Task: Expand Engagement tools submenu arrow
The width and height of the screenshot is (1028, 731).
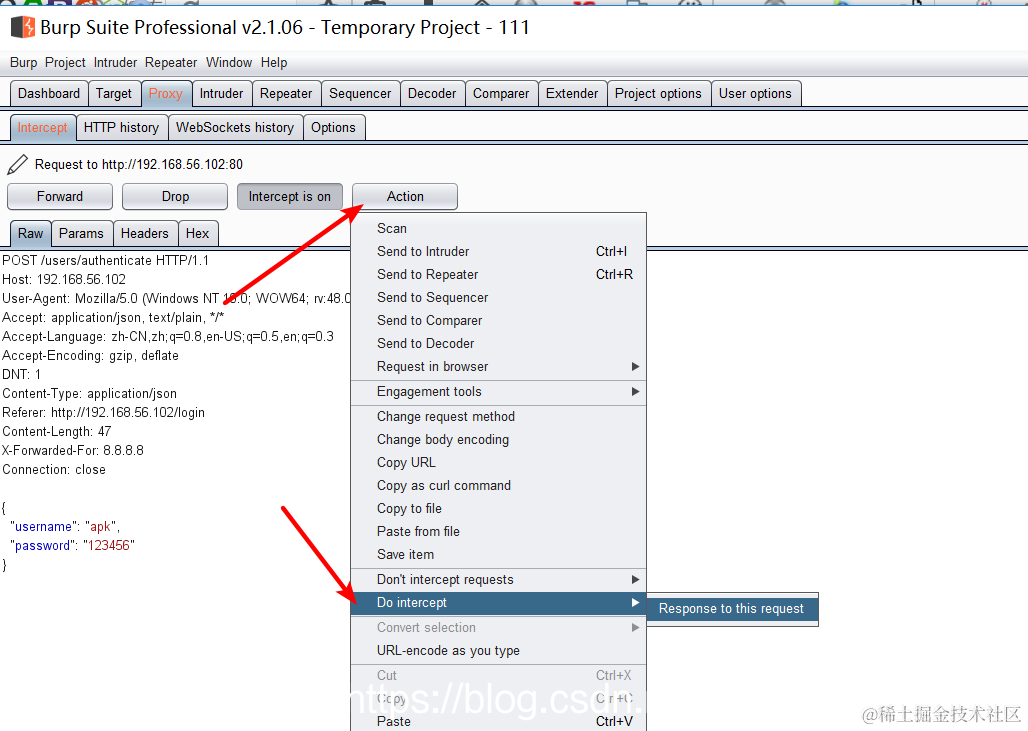Action: 635,391
